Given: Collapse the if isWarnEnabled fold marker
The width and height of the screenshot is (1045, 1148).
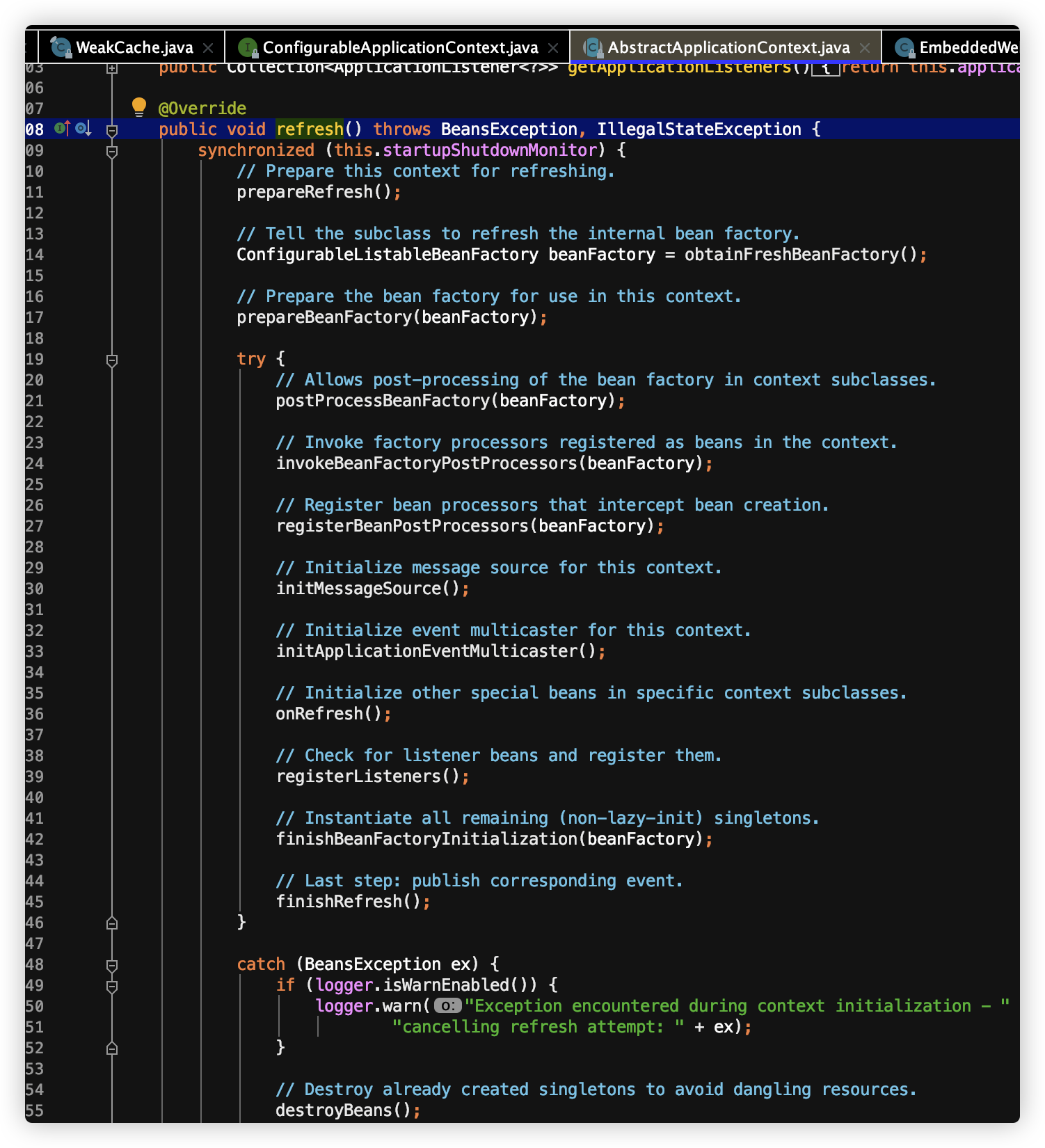Looking at the screenshot, I should 112,986.
